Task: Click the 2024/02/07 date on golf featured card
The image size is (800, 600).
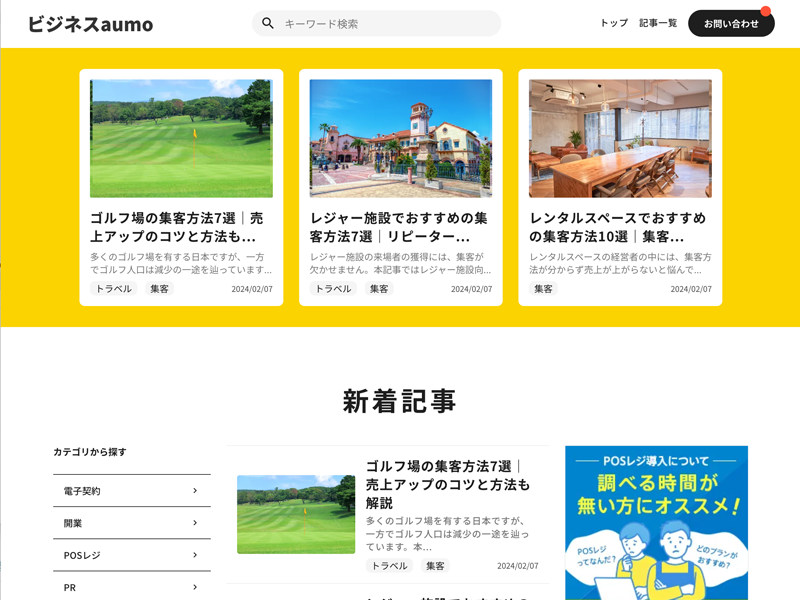Action: 252,289
